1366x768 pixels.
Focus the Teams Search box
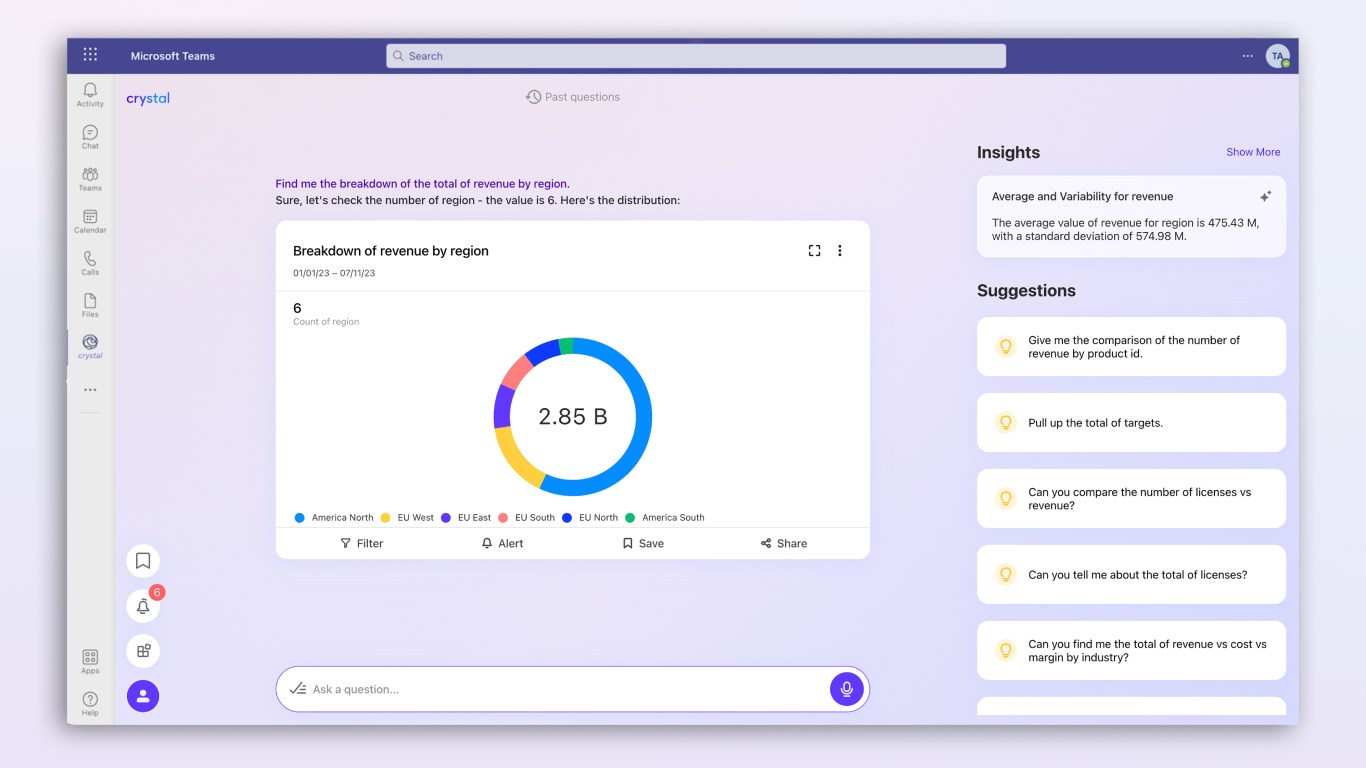click(696, 56)
